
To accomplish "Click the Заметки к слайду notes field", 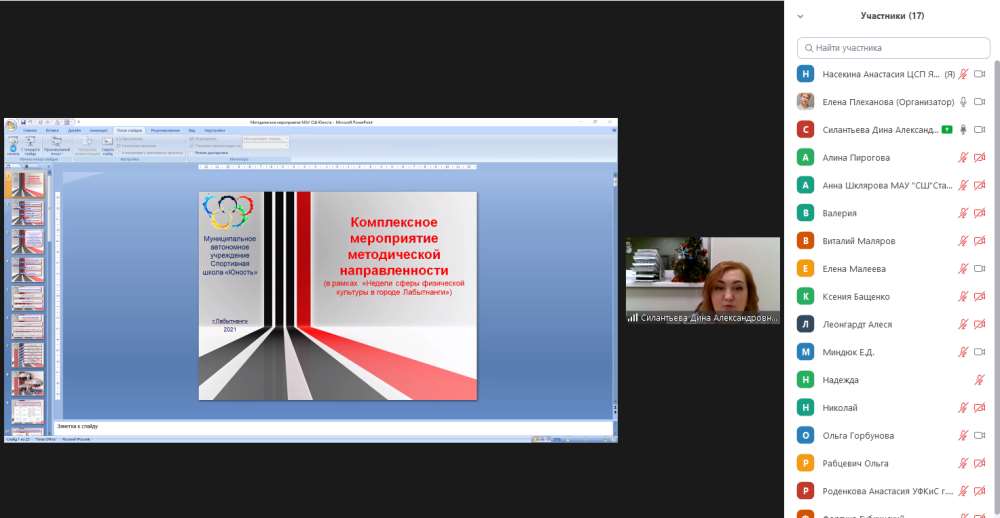I will 333,426.
